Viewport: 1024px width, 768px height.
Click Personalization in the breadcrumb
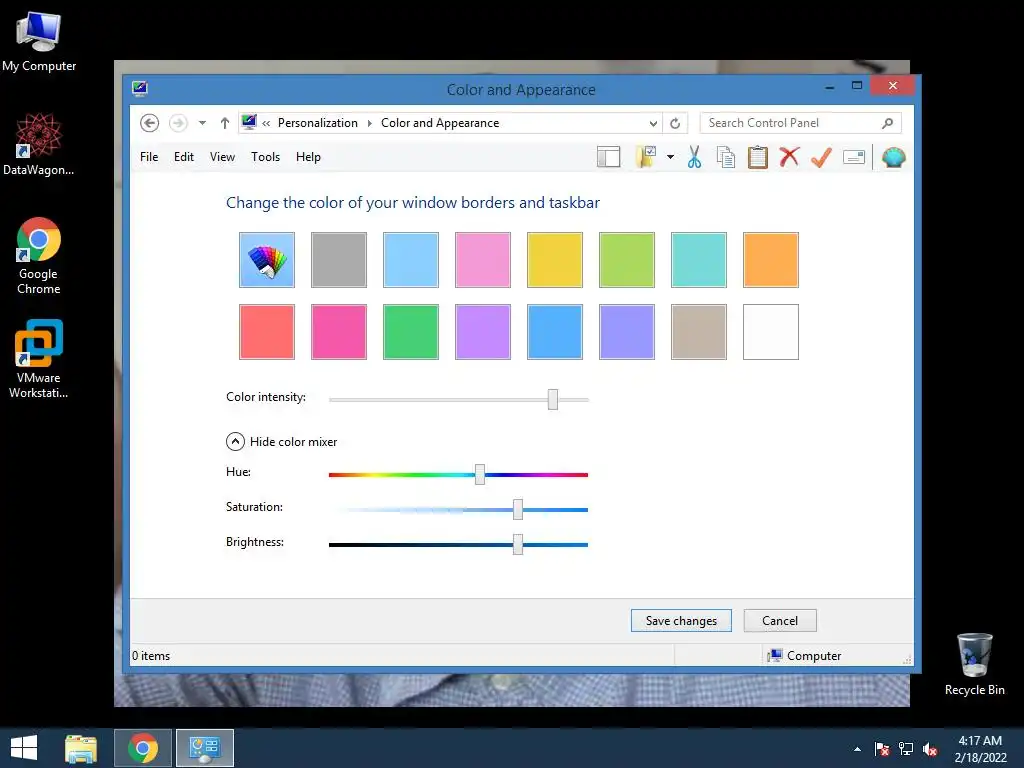coord(318,123)
